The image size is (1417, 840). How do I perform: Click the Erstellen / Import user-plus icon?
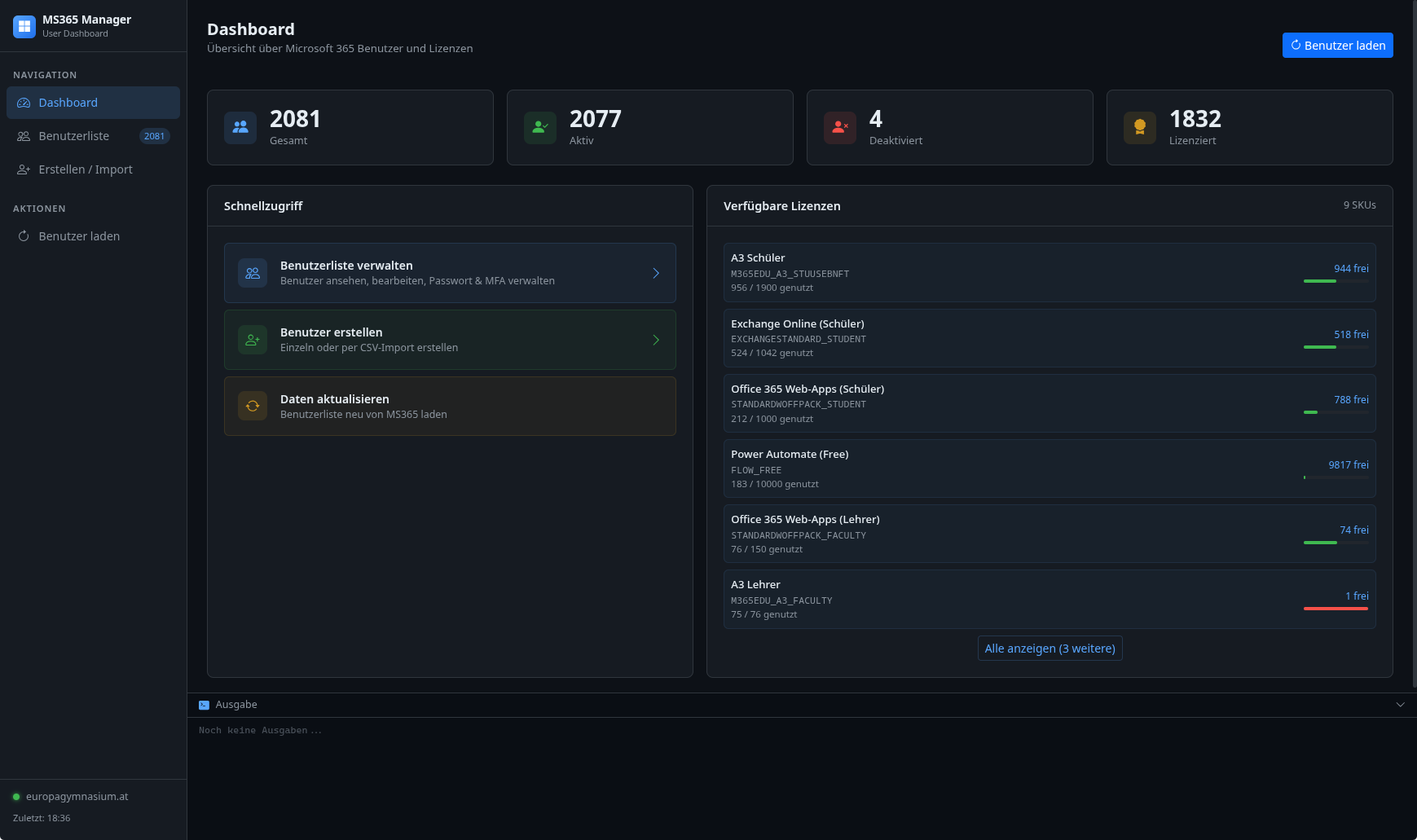[x=24, y=169]
